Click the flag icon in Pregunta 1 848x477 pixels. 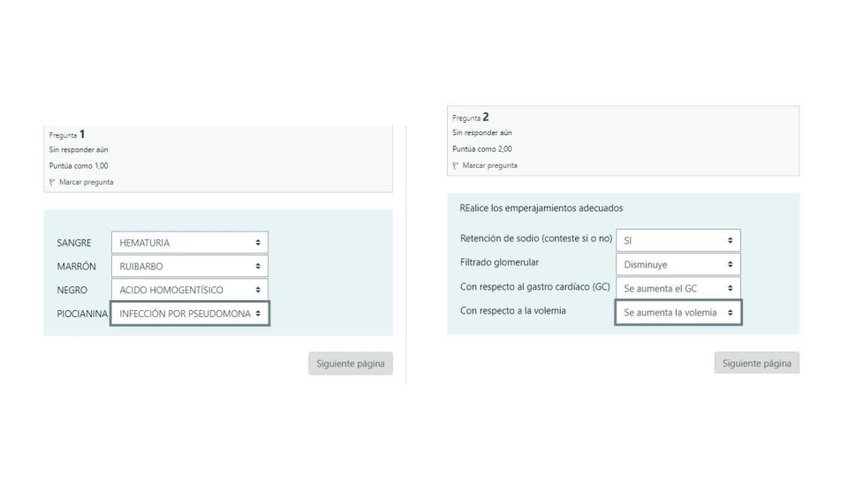coord(52,182)
